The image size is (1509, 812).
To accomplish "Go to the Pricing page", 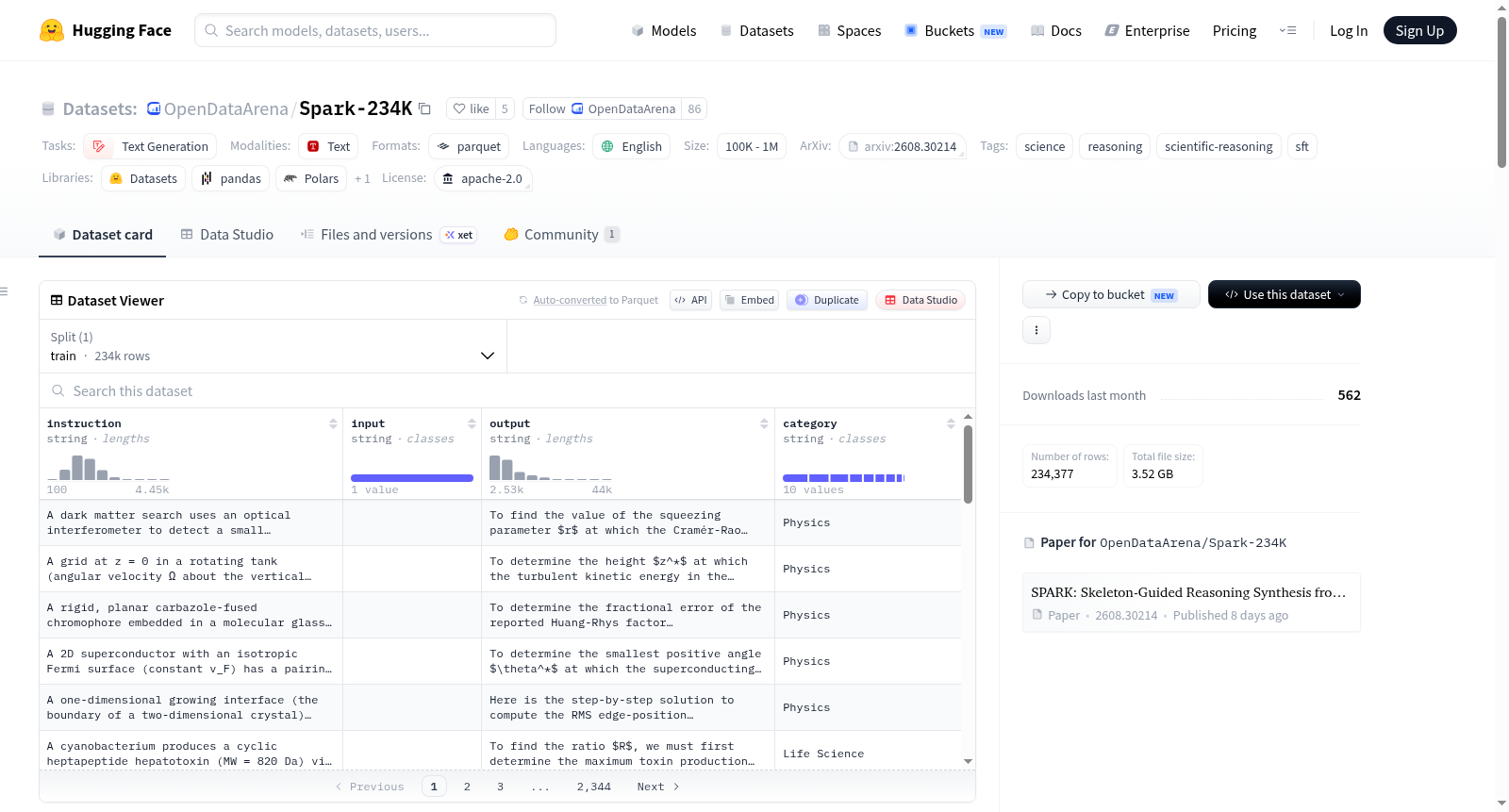I will 1235,30.
